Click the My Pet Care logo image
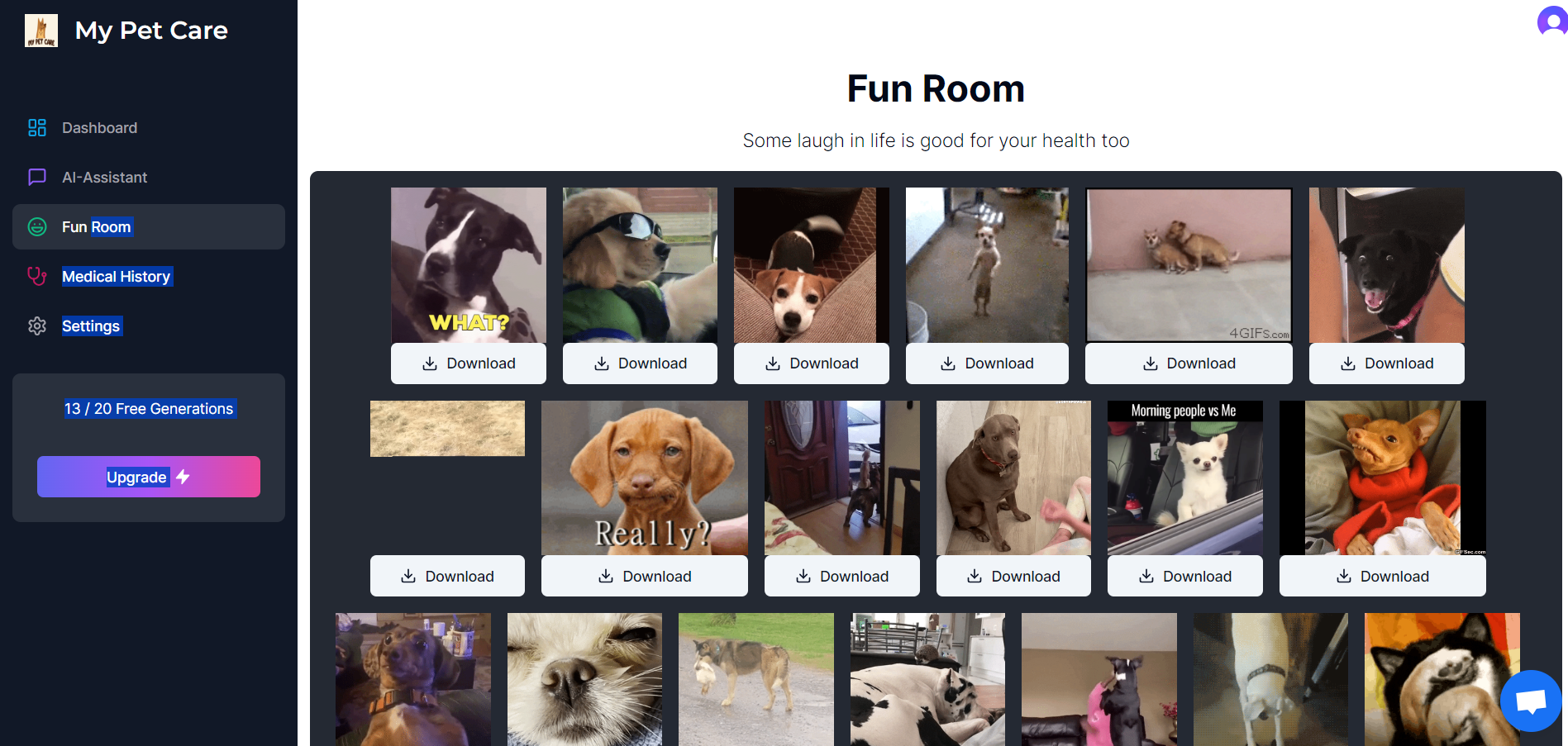The image size is (1568, 746). point(41,31)
